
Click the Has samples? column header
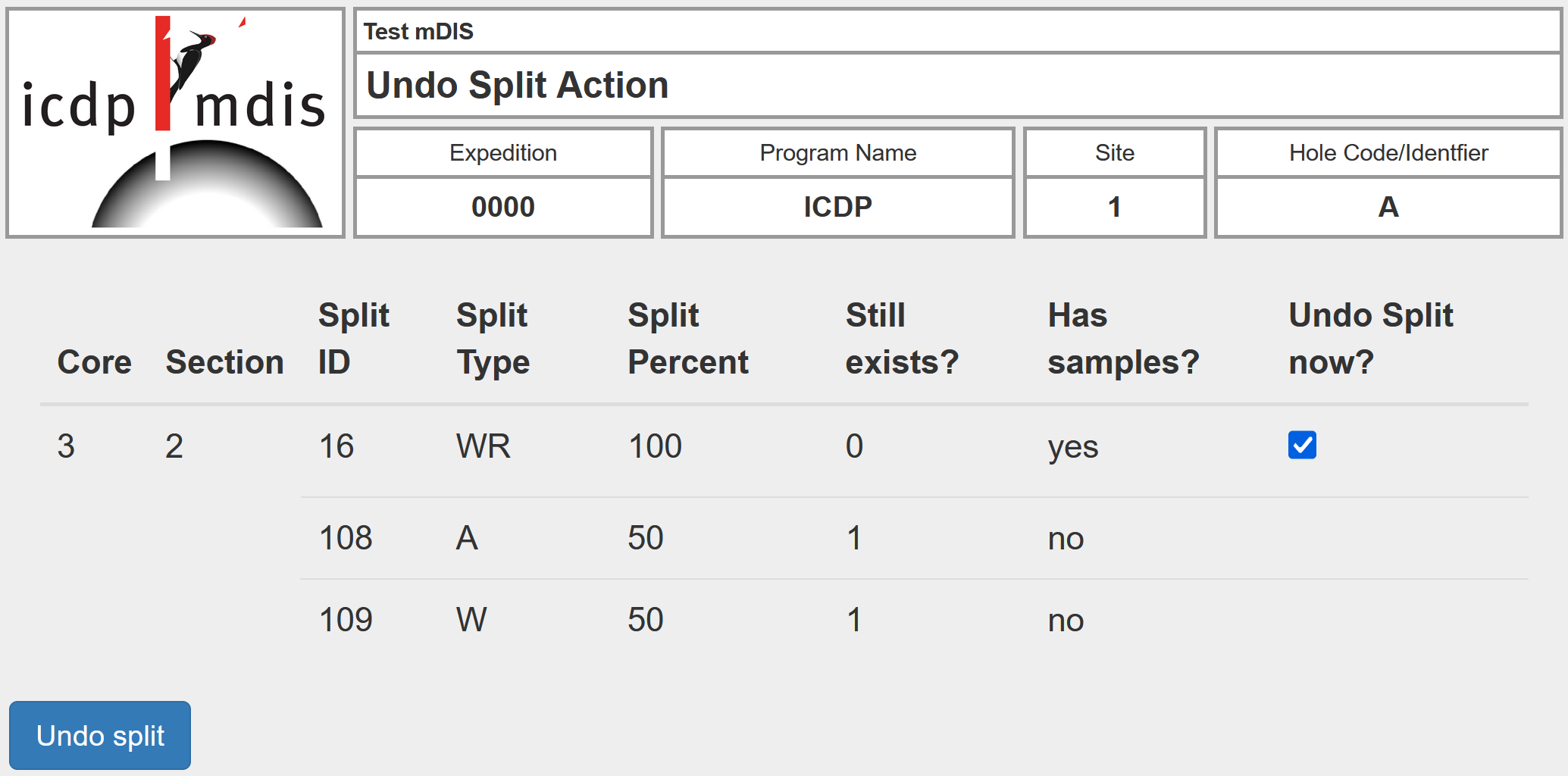1122,338
